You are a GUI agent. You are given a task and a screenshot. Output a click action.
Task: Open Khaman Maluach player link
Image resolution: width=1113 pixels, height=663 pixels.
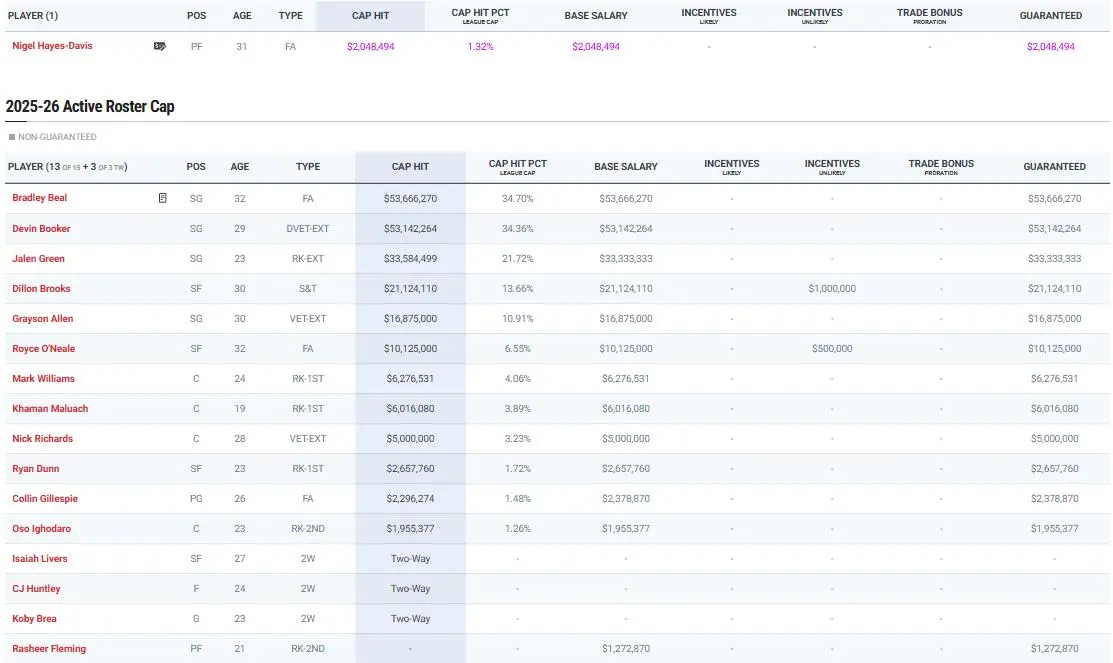(50, 409)
